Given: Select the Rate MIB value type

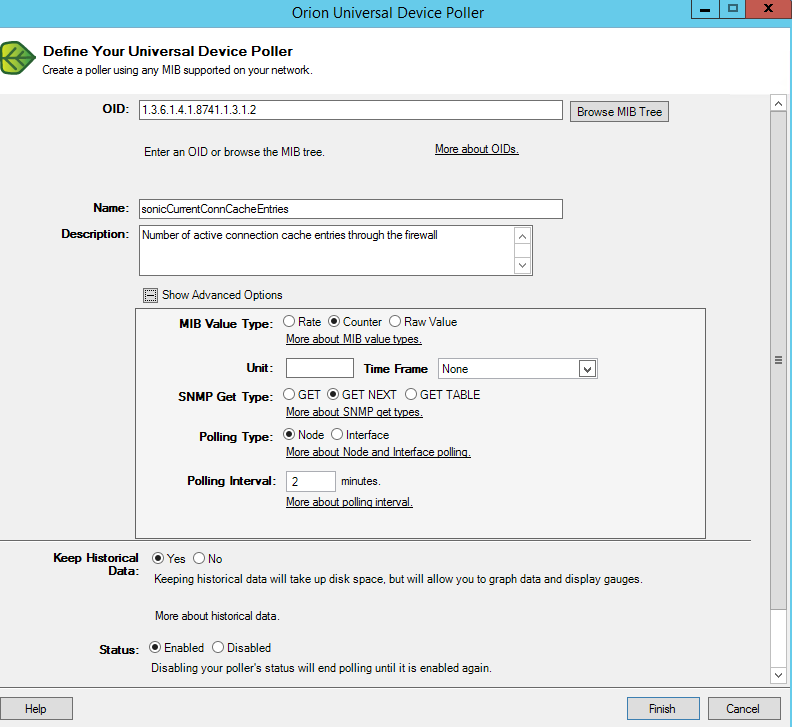Looking at the screenshot, I should click(289, 321).
